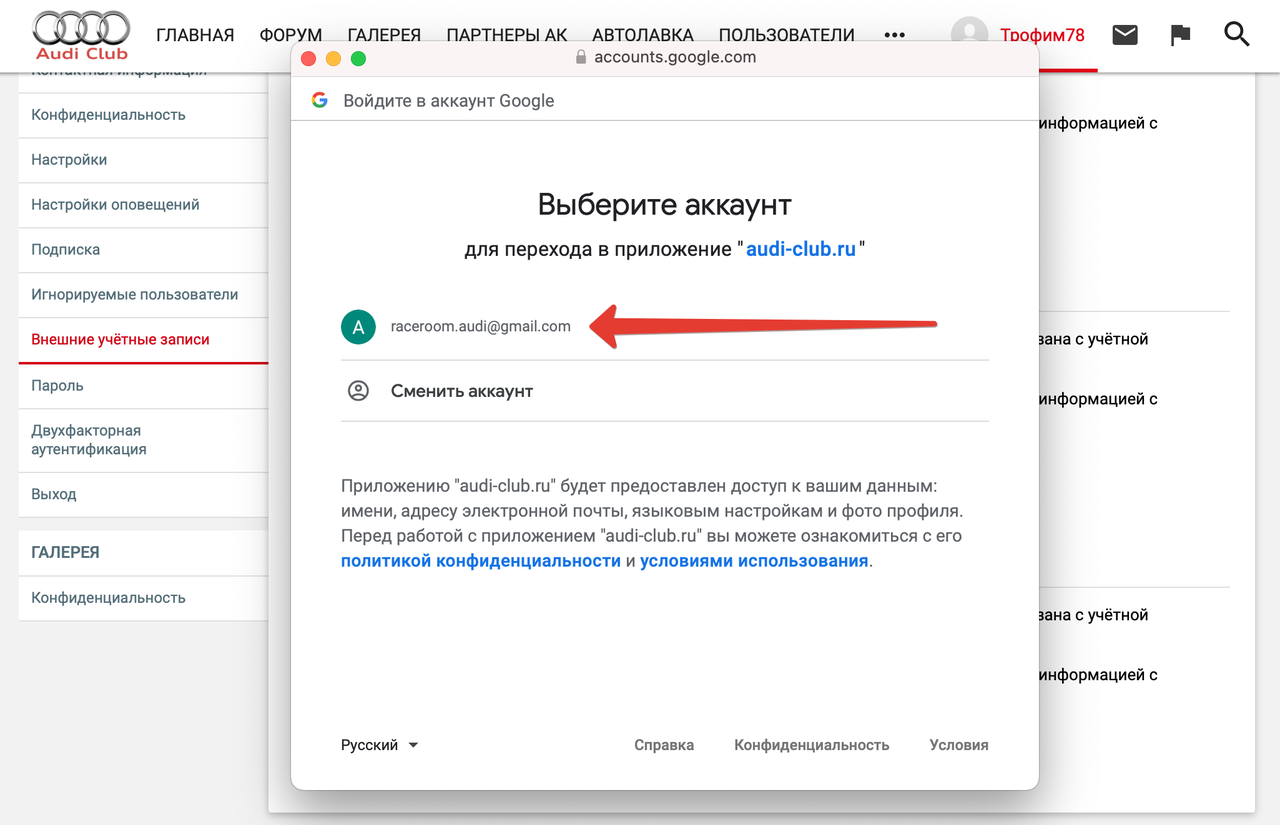The height and width of the screenshot is (825, 1280).
Task: Open the ПАРТНЕРЫ АК menu item
Action: point(507,35)
